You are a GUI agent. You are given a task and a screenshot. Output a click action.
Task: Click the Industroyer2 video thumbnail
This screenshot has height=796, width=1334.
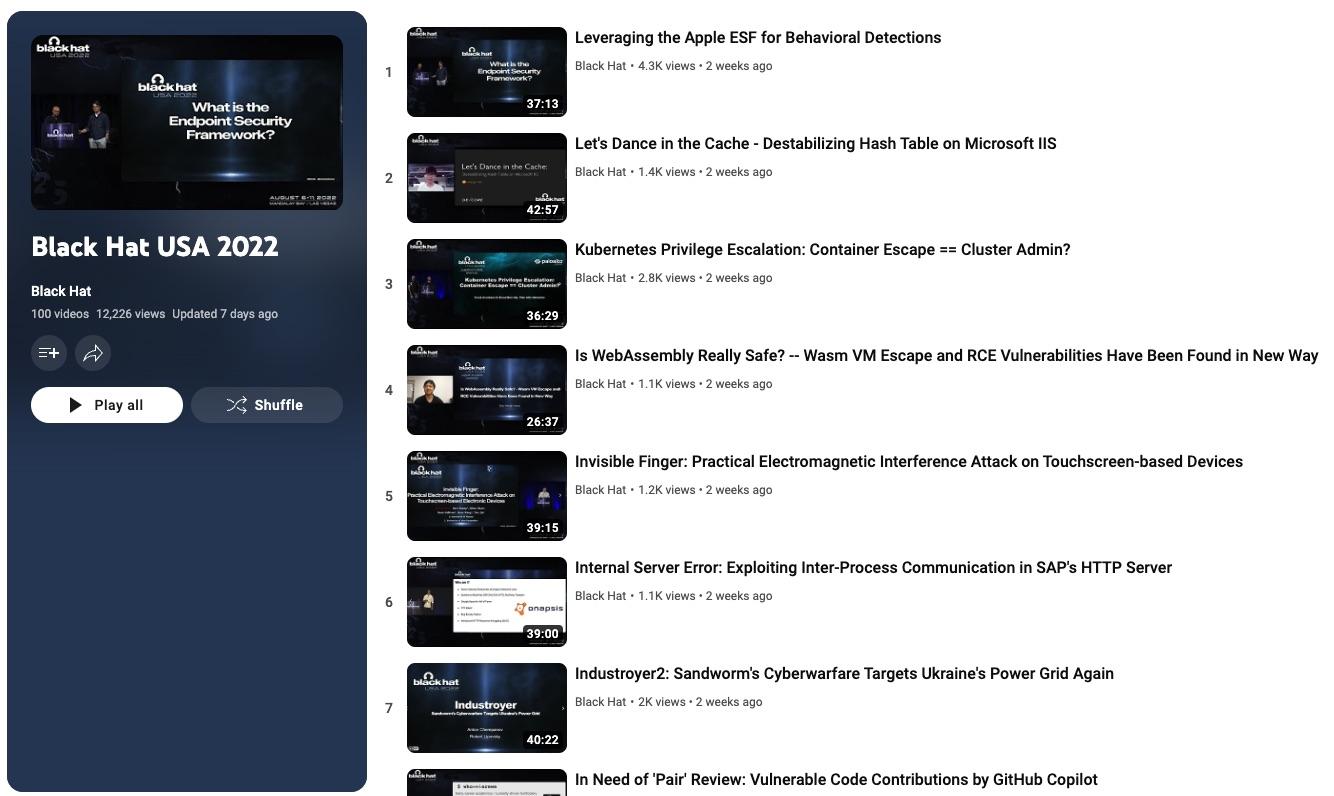tap(486, 708)
